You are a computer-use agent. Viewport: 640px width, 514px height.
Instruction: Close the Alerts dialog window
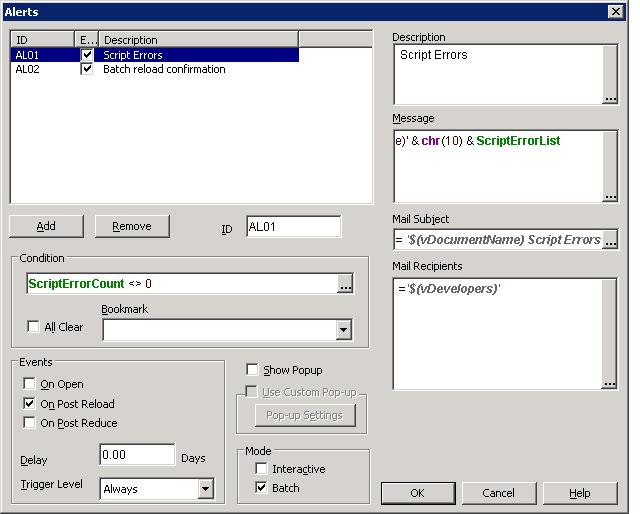[x=616, y=11]
